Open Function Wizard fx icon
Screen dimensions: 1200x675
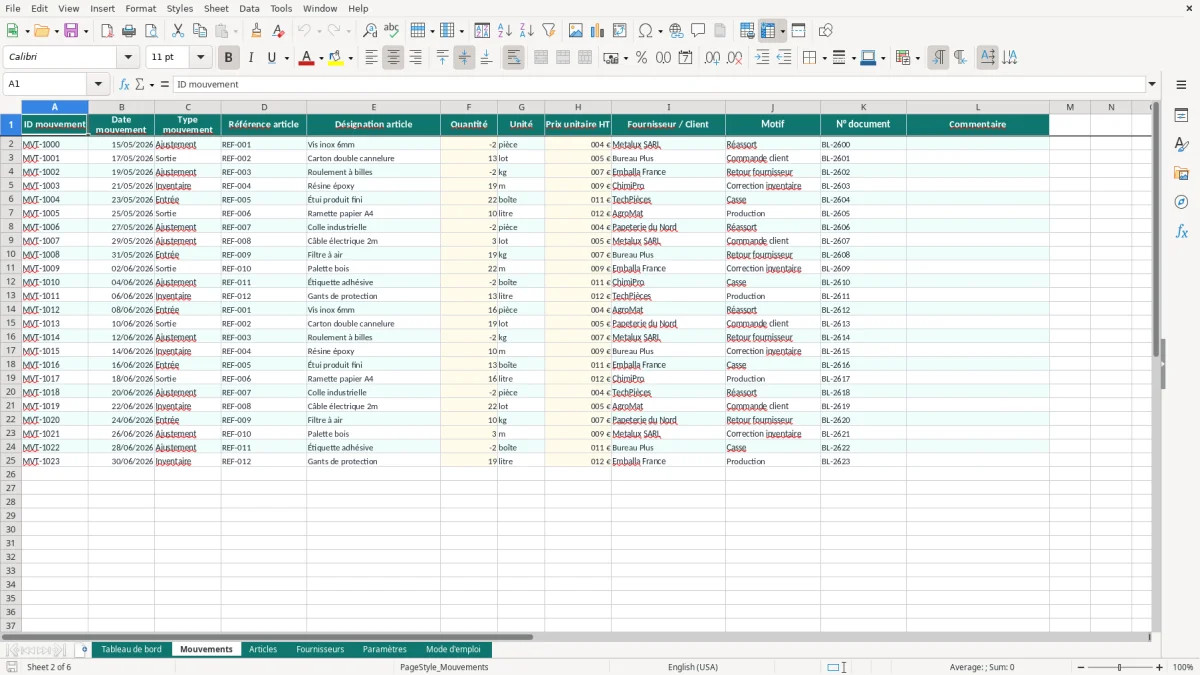(124, 85)
